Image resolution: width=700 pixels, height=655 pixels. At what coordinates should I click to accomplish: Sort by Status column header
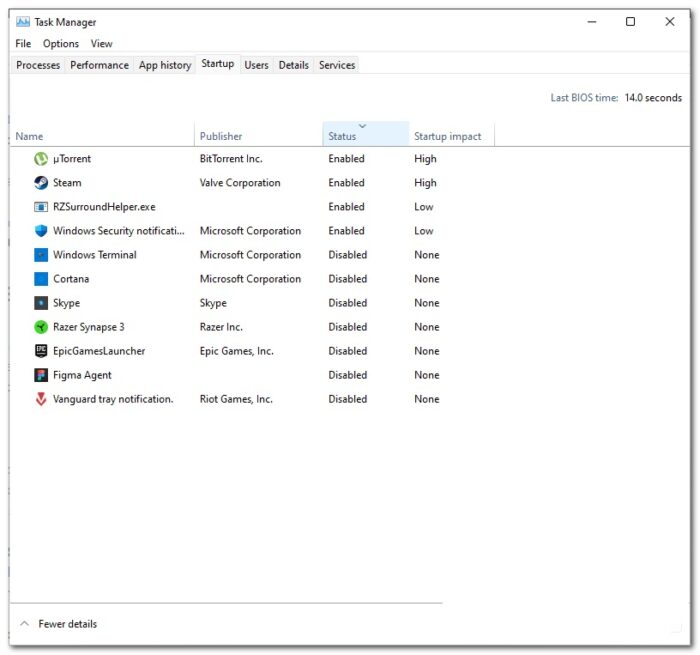coord(365,134)
